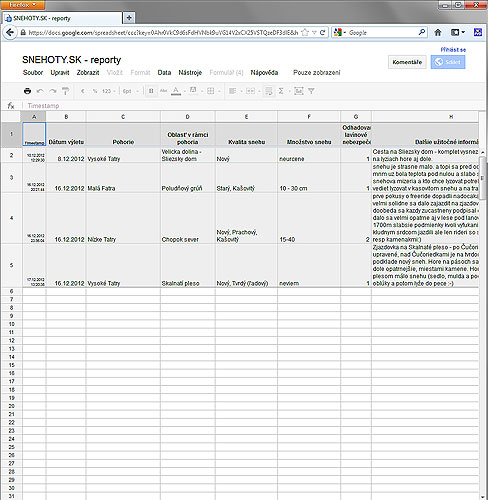Click cell 10 - 30 cm

coord(309,177)
